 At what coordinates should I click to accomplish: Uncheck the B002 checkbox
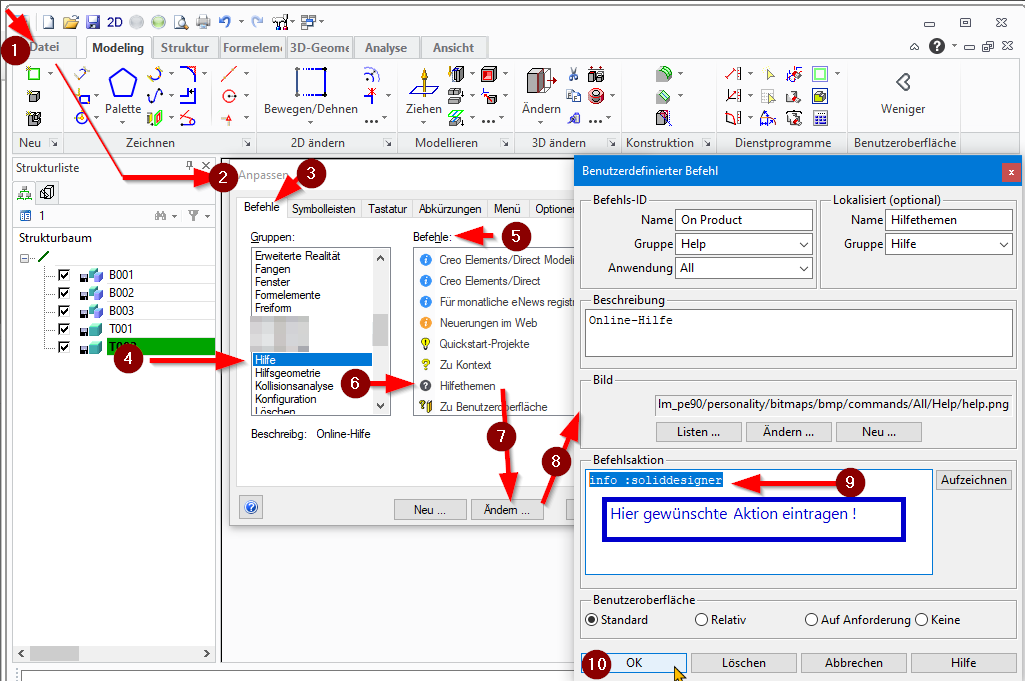pos(63,293)
